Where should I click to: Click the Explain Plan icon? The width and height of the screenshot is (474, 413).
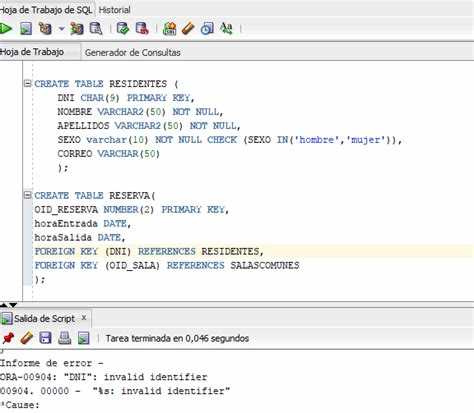pos(45,29)
